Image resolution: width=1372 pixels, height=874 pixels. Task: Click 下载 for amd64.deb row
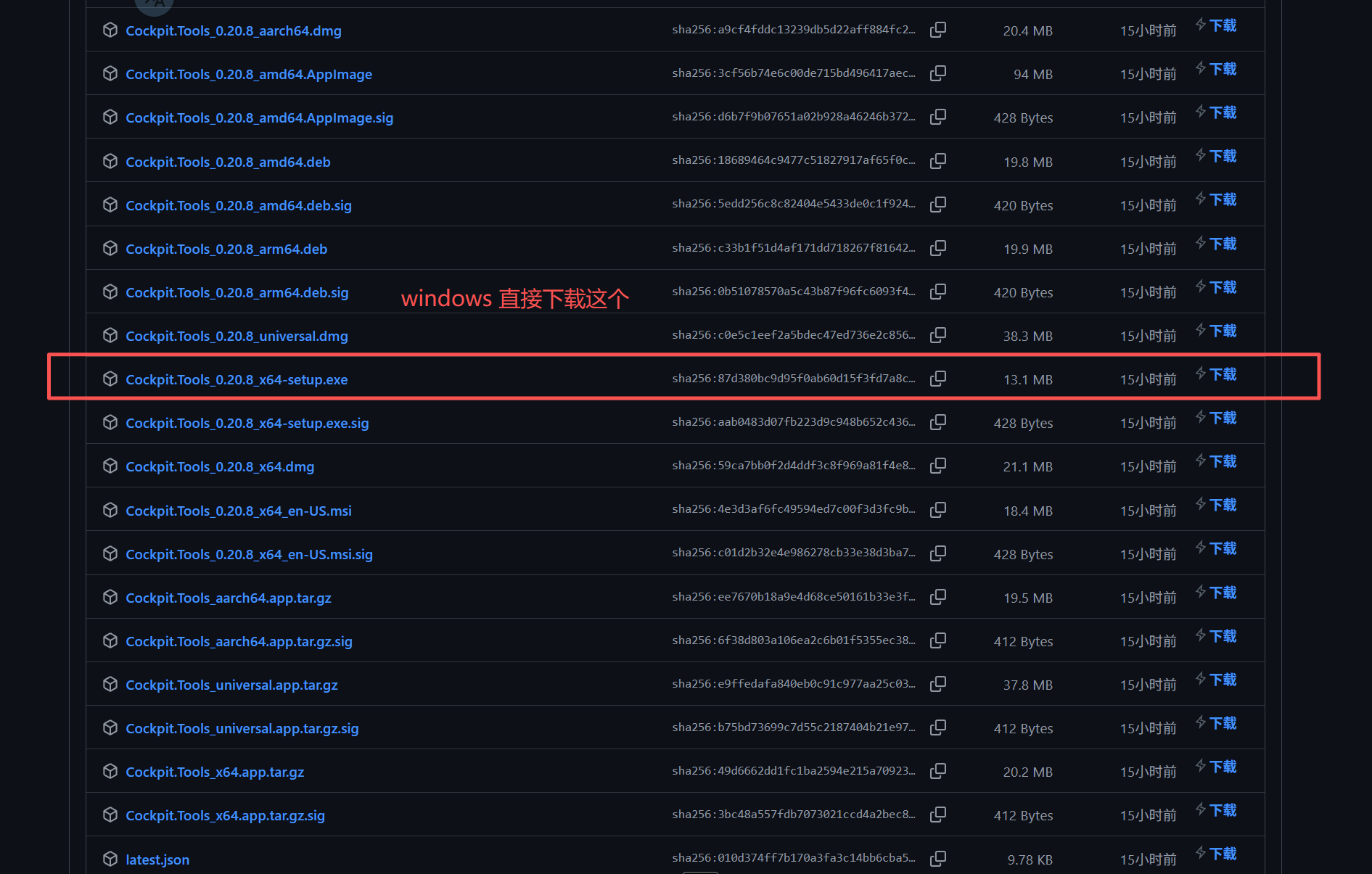pyautogui.click(x=1216, y=156)
